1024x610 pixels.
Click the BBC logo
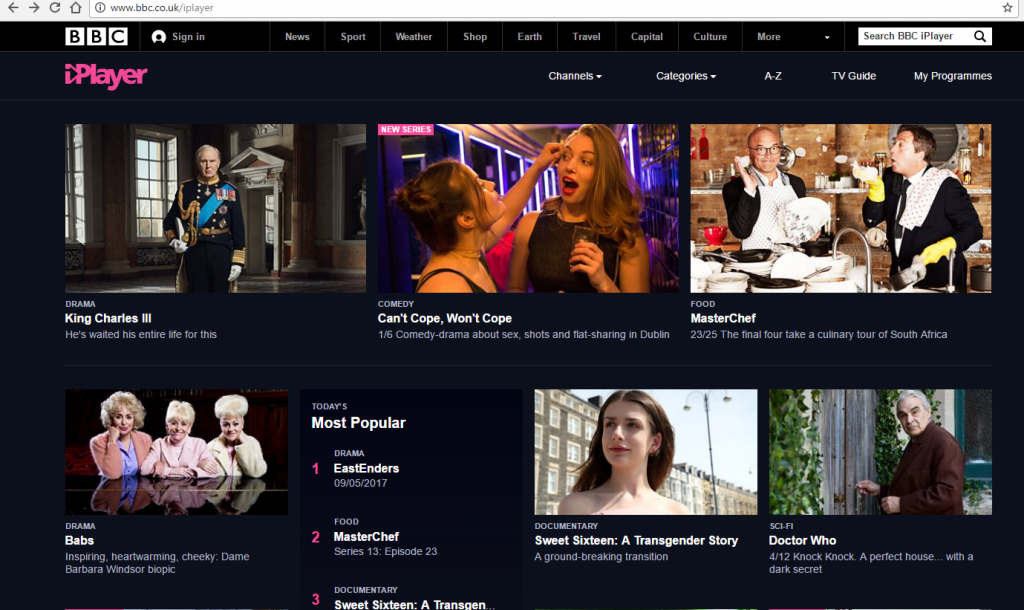click(x=96, y=37)
